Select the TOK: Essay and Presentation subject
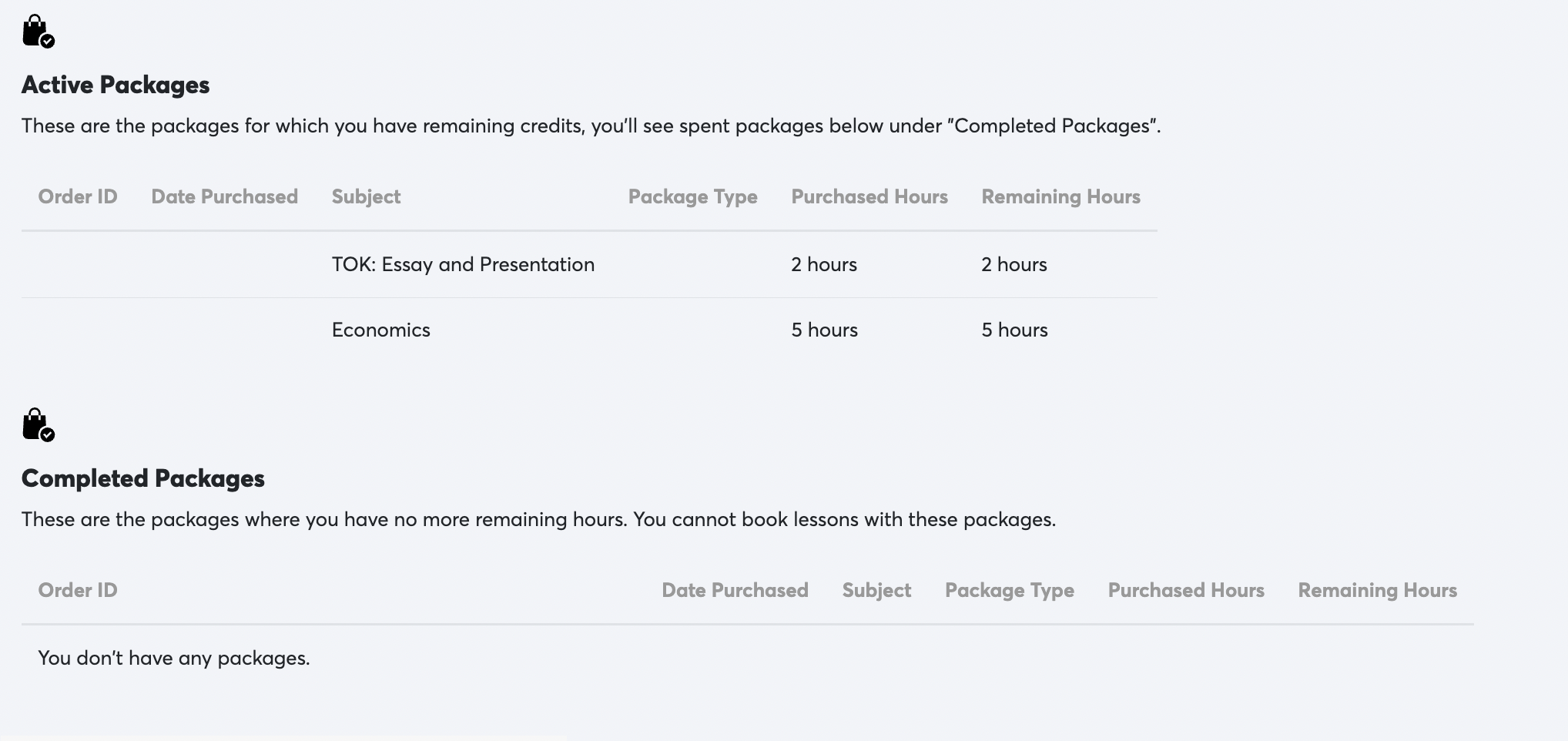Screen dimensions: 1568x741 click(463, 264)
